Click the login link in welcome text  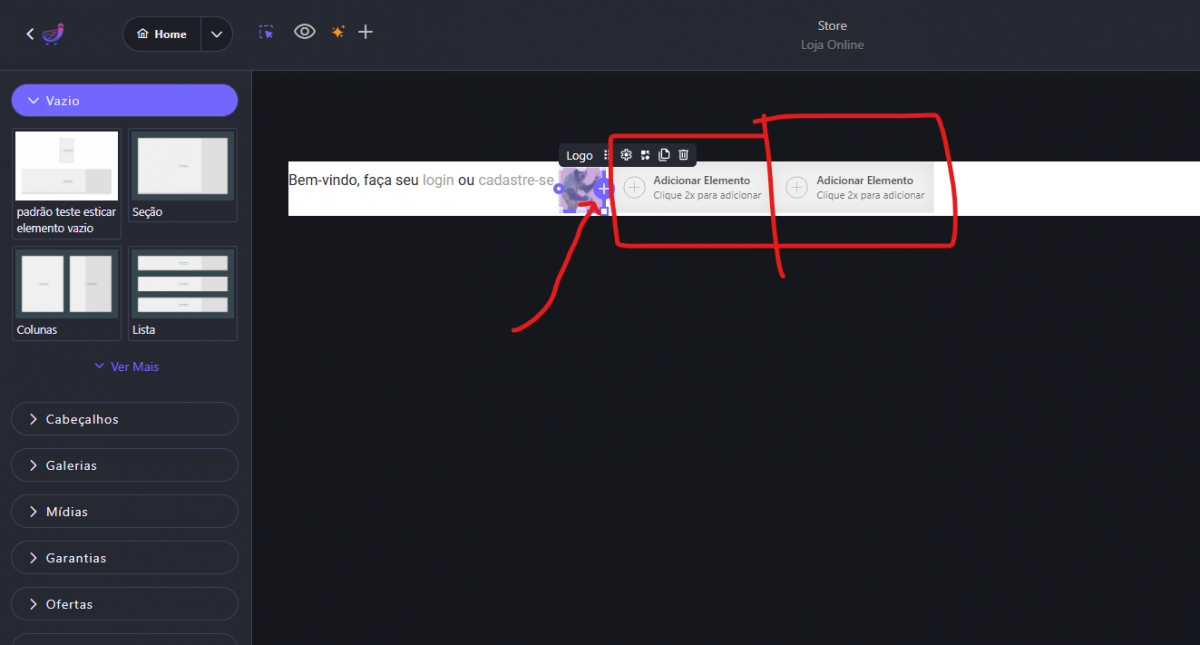point(438,180)
